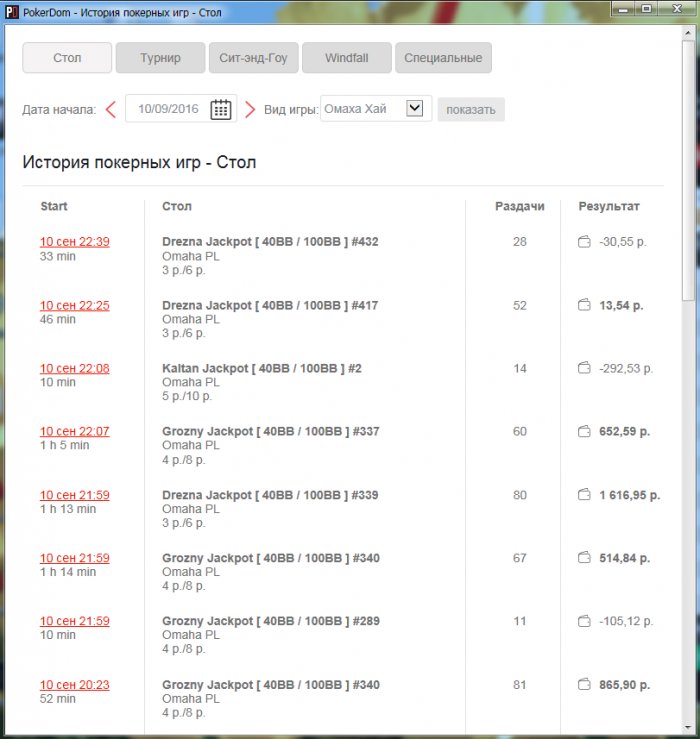Select table name Drezna Jackpot #417
The width and height of the screenshot is (700, 739).
coord(270,305)
